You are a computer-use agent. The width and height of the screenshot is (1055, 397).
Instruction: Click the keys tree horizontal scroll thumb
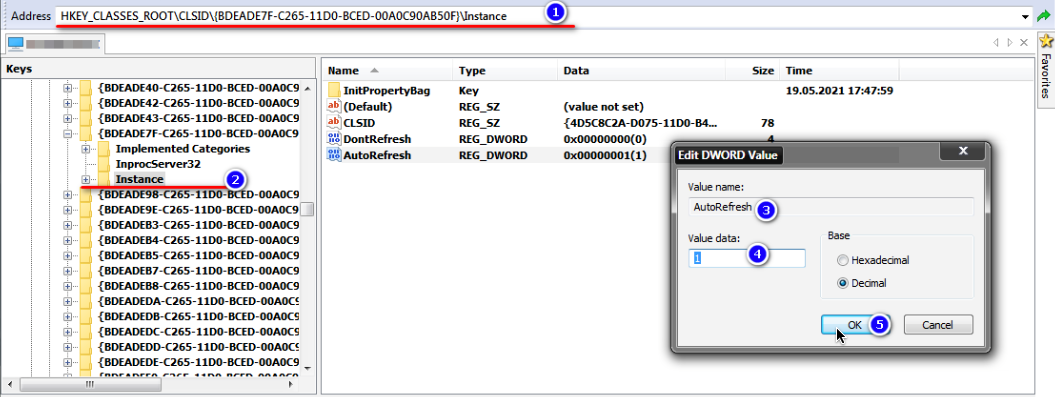point(90,384)
